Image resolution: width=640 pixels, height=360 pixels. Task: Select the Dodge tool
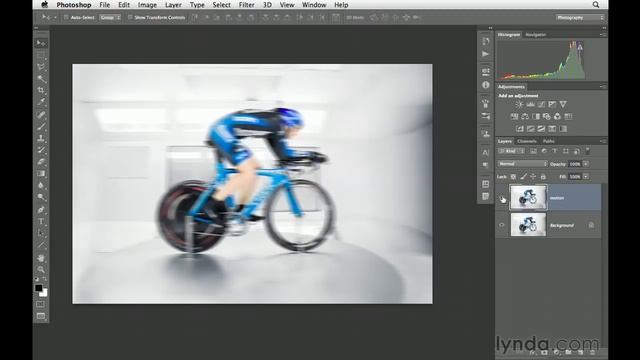(x=41, y=197)
